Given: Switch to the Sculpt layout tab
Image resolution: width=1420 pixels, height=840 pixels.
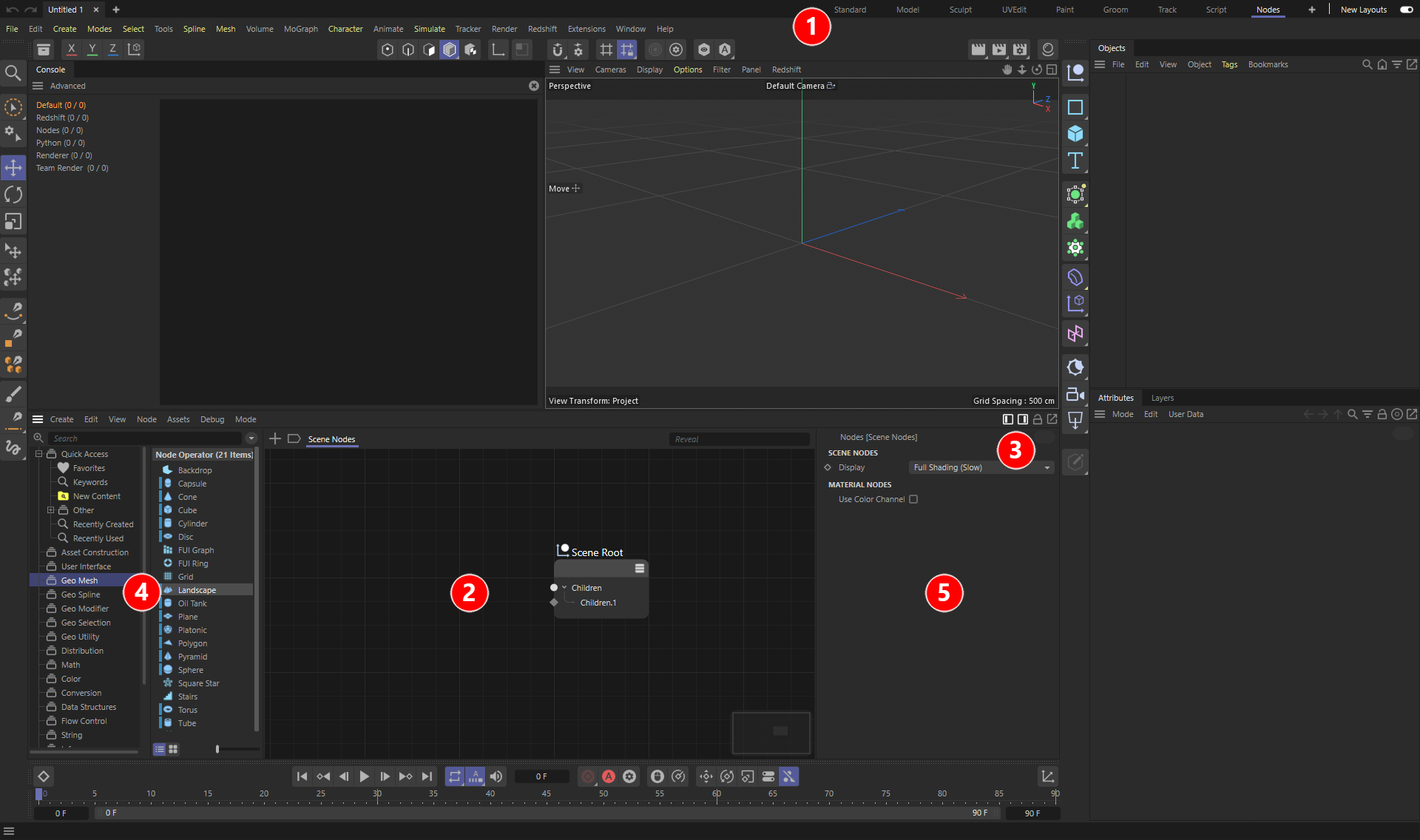Looking at the screenshot, I should point(960,10).
